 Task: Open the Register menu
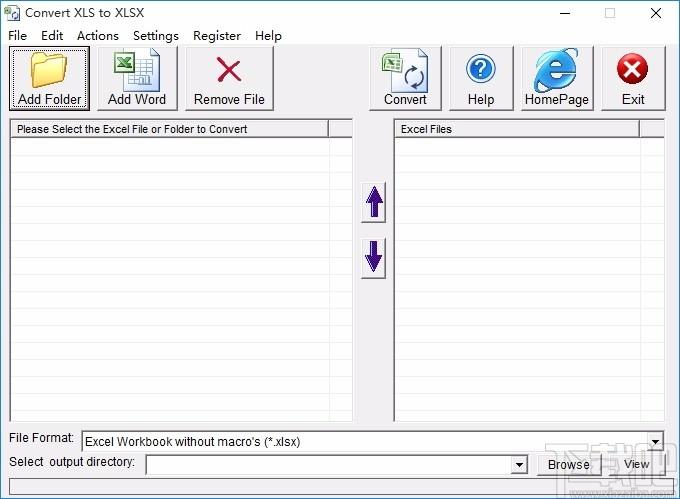217,36
